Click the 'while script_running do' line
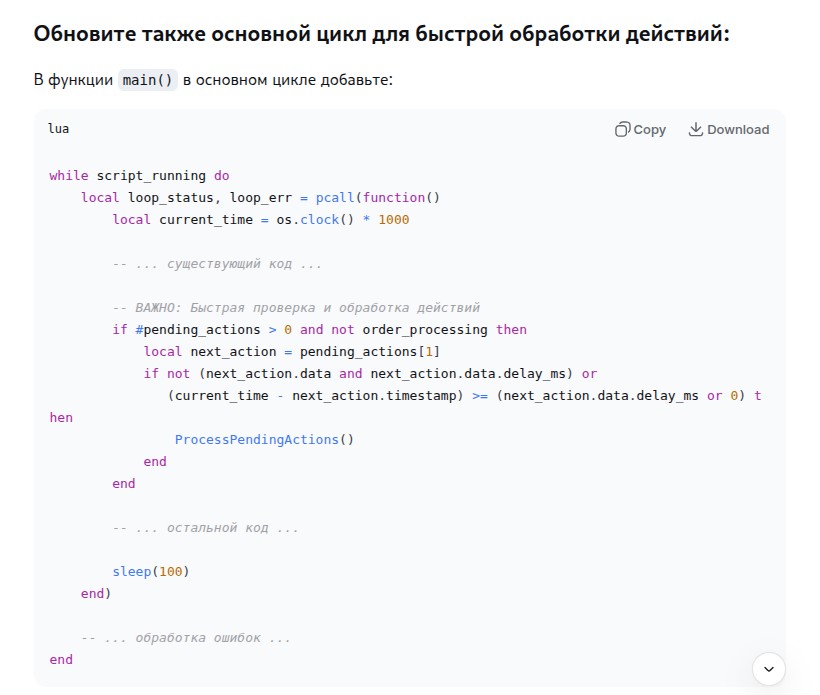 139,175
